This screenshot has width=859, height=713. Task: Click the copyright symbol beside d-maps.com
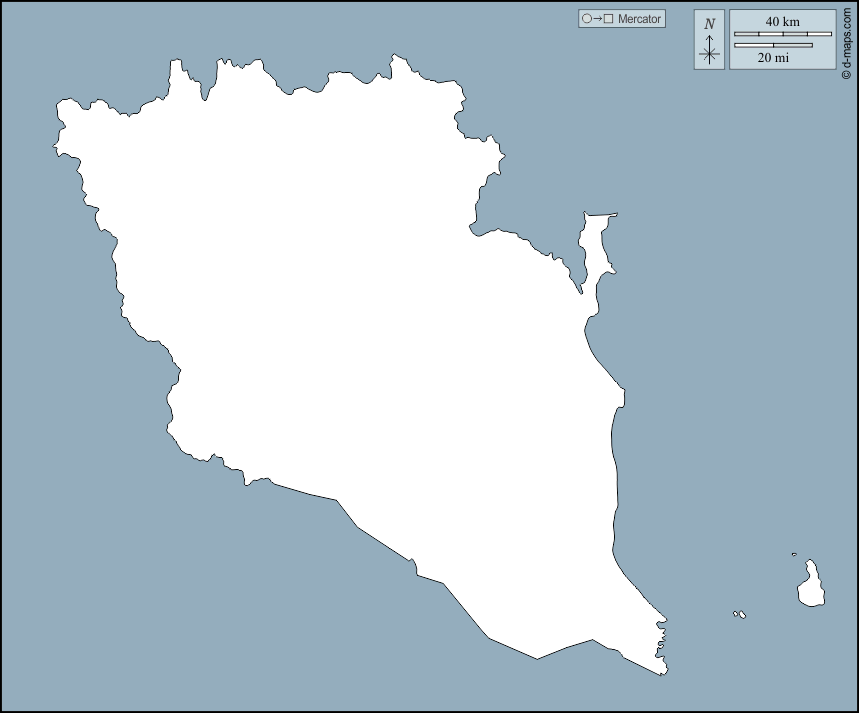[x=848, y=76]
